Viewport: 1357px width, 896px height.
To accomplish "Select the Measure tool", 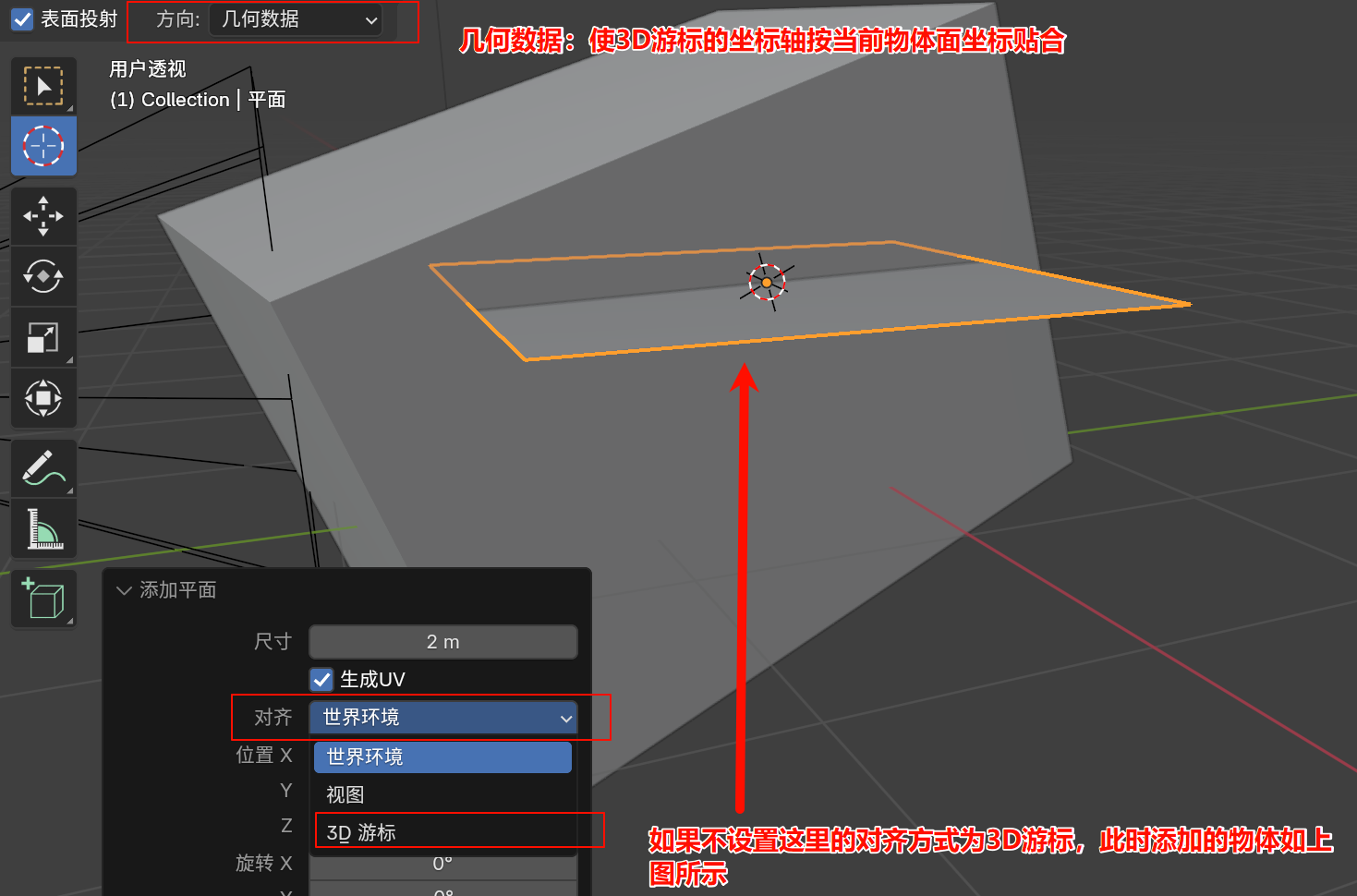I will (x=43, y=528).
